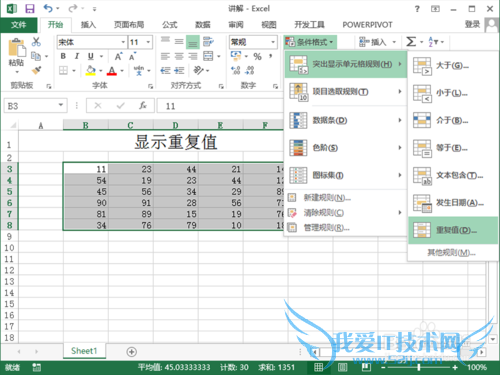The height and width of the screenshot is (375, 500).
Task: Click the yellow fill color button
Action: point(90,70)
